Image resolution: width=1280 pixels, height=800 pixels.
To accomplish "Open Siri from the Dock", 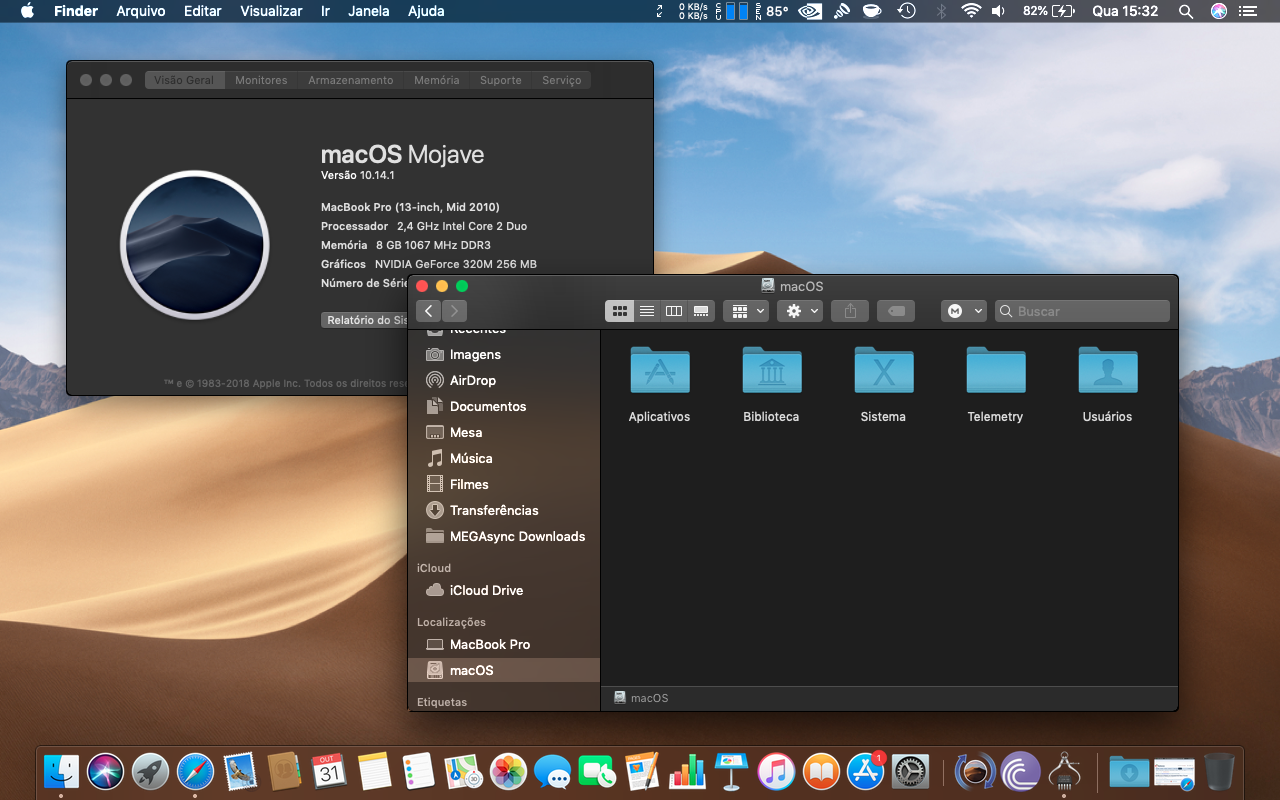I will 105,771.
